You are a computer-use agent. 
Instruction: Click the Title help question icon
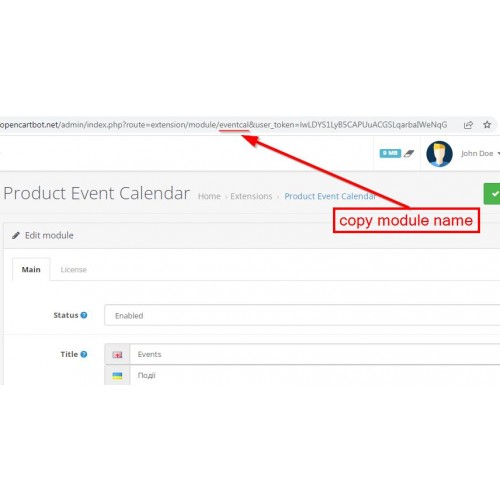(x=84, y=354)
